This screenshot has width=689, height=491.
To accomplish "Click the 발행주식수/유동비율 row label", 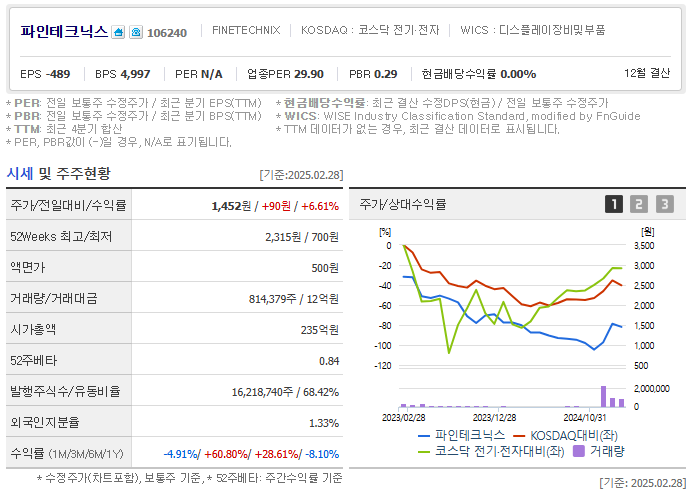I will point(65,391).
